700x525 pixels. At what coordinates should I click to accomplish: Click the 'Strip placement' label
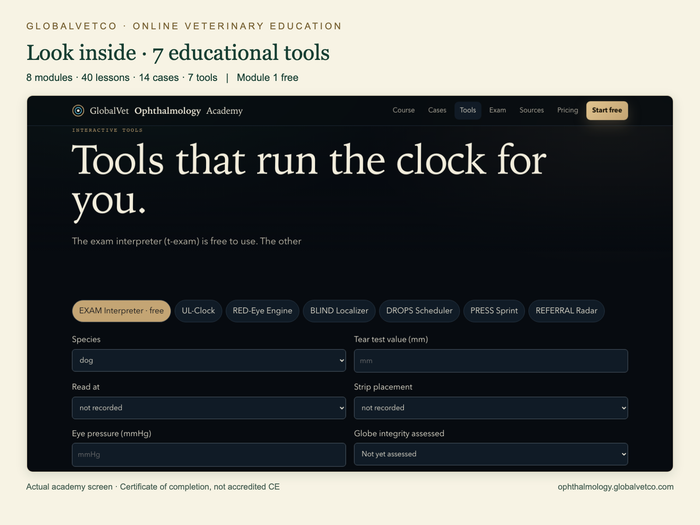(x=383, y=387)
